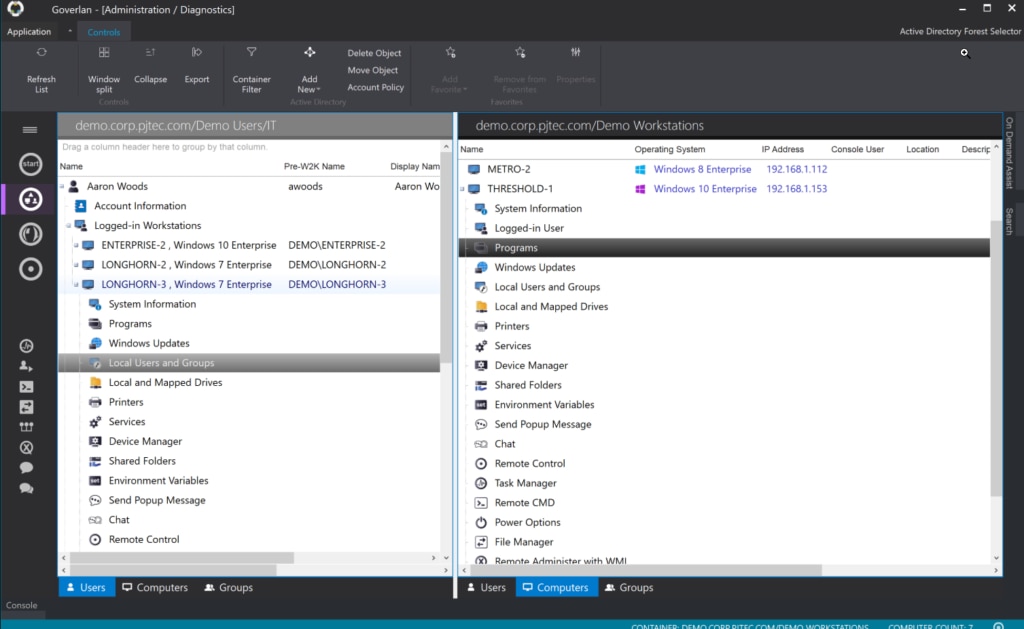Open Windows Updates in left pane
The image size is (1024, 629).
click(149, 343)
